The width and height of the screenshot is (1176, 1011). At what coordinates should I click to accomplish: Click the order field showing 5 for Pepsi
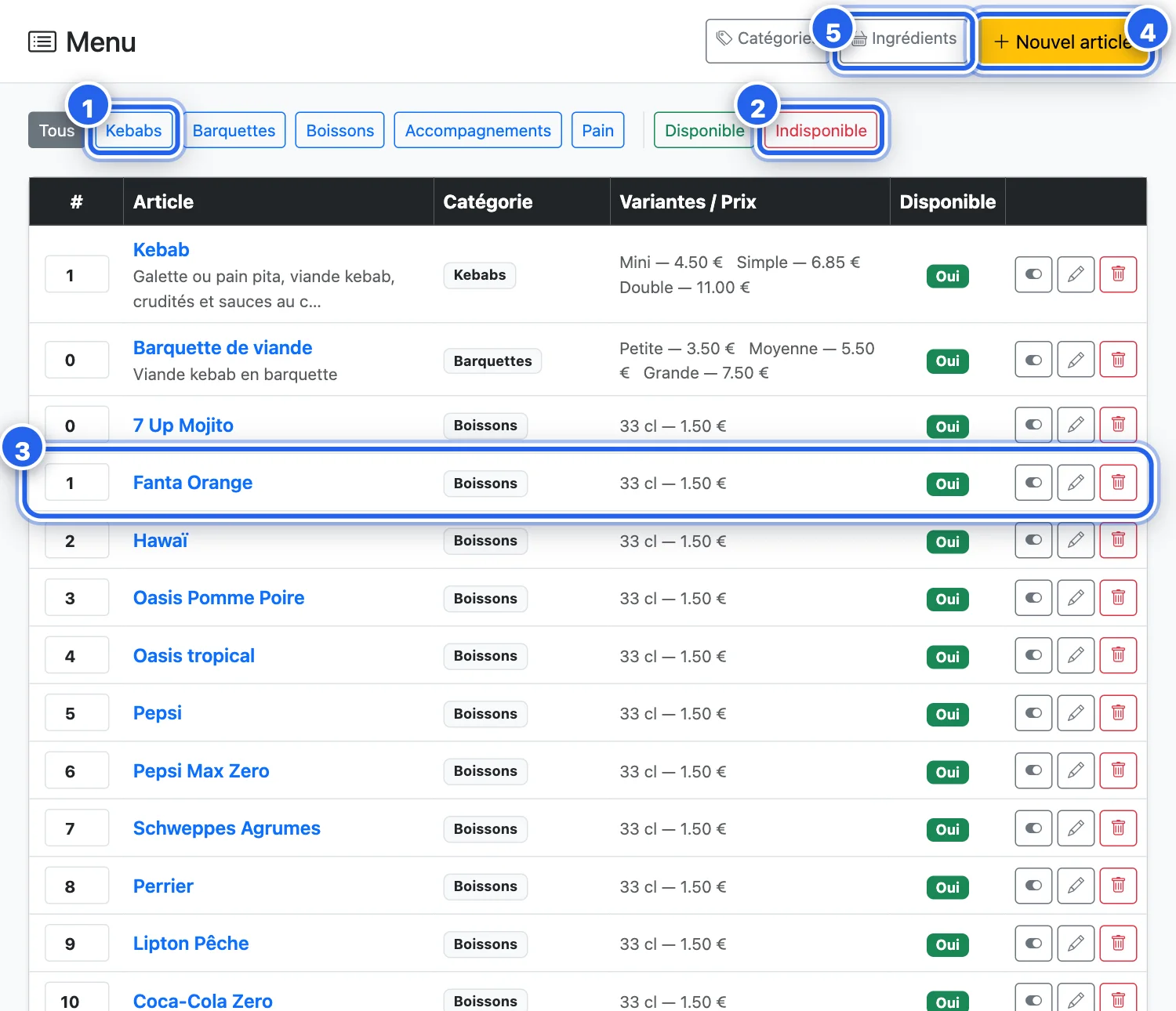click(x=77, y=713)
